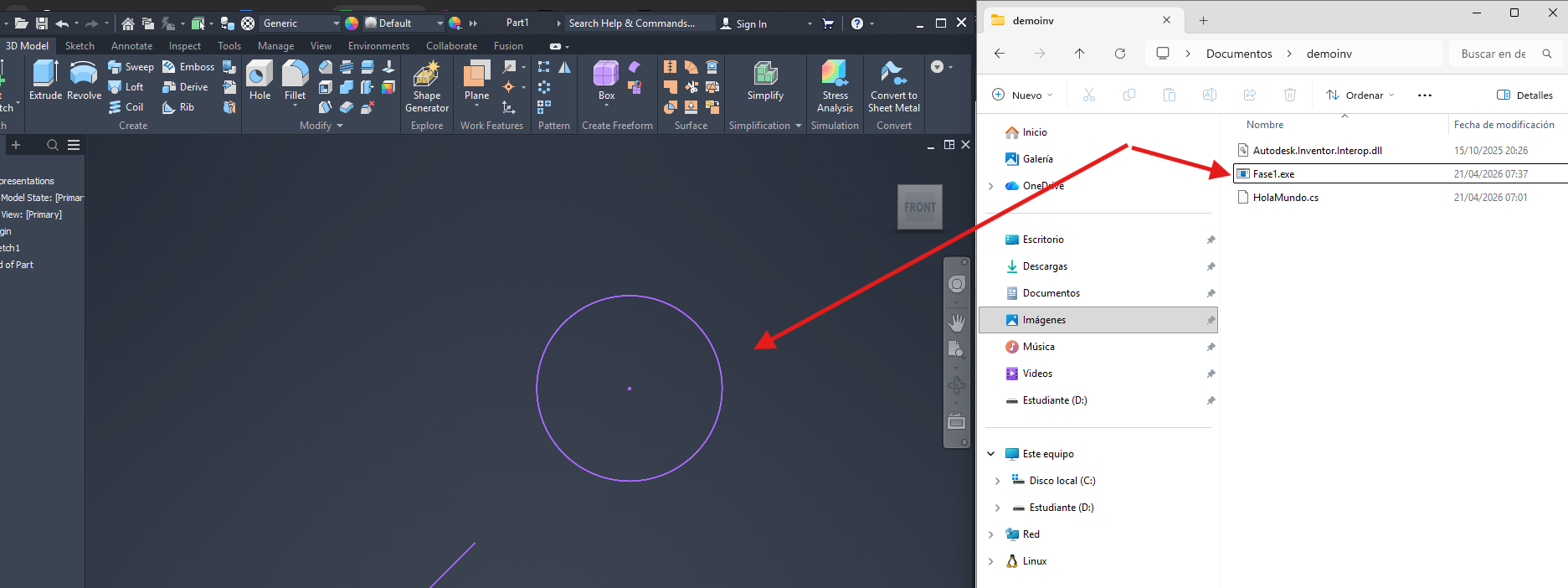Open the Nuevo dropdown in Explorer
This screenshot has height=588, width=1568.
coord(1022,95)
